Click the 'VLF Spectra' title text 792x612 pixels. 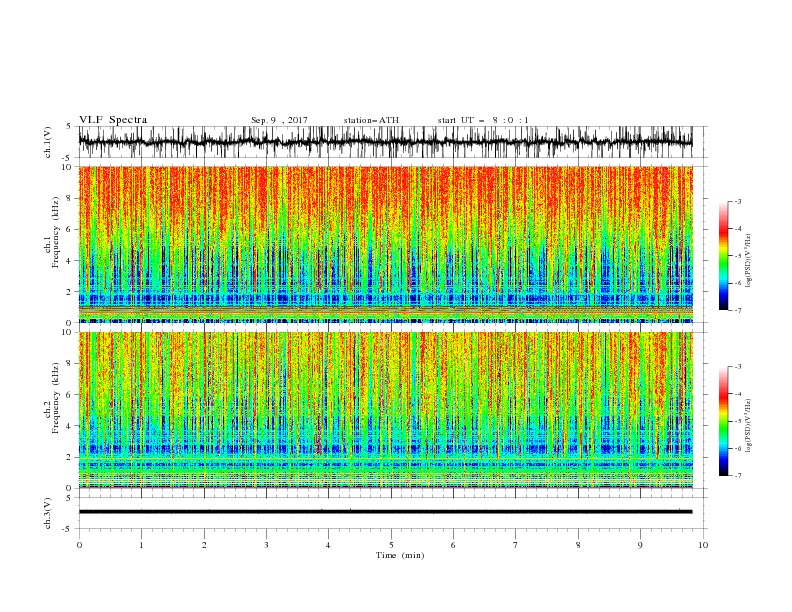[x=113, y=120]
